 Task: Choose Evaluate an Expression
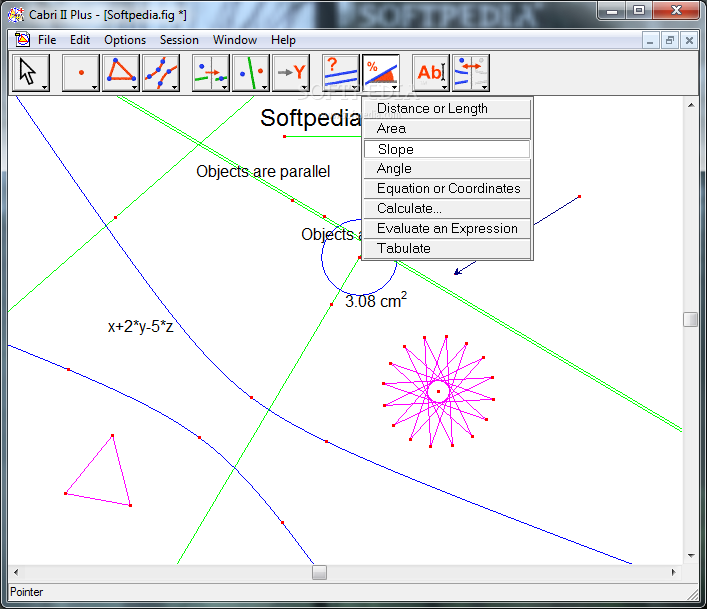[x=447, y=229]
